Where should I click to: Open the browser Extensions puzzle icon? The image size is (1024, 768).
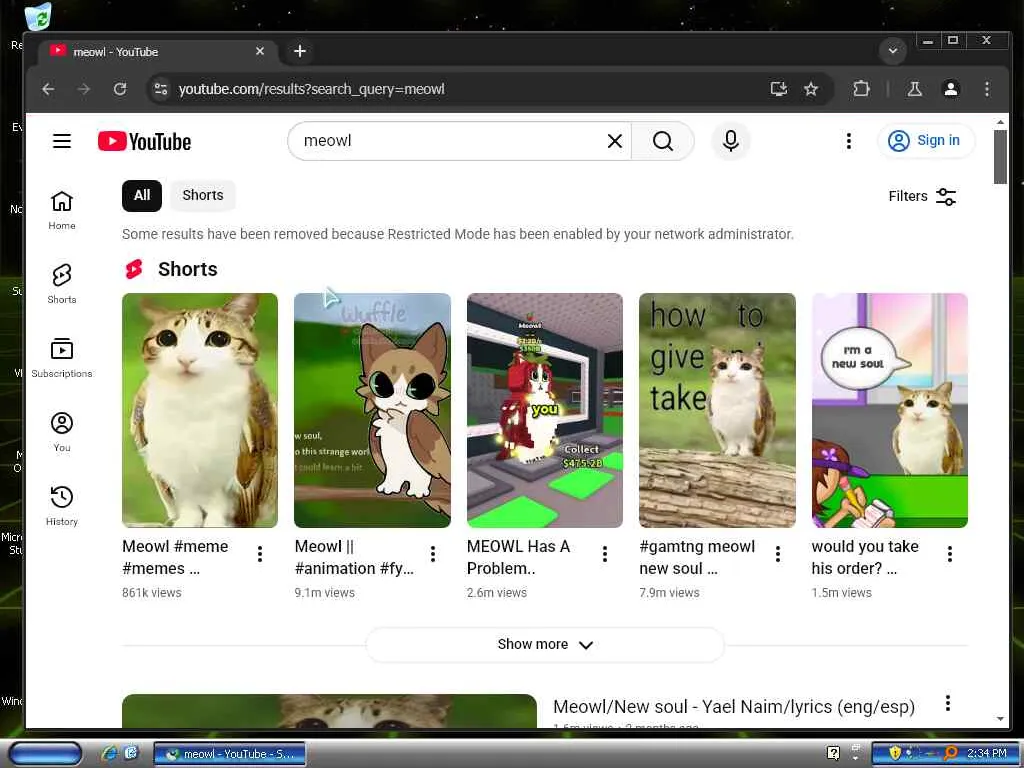861,89
